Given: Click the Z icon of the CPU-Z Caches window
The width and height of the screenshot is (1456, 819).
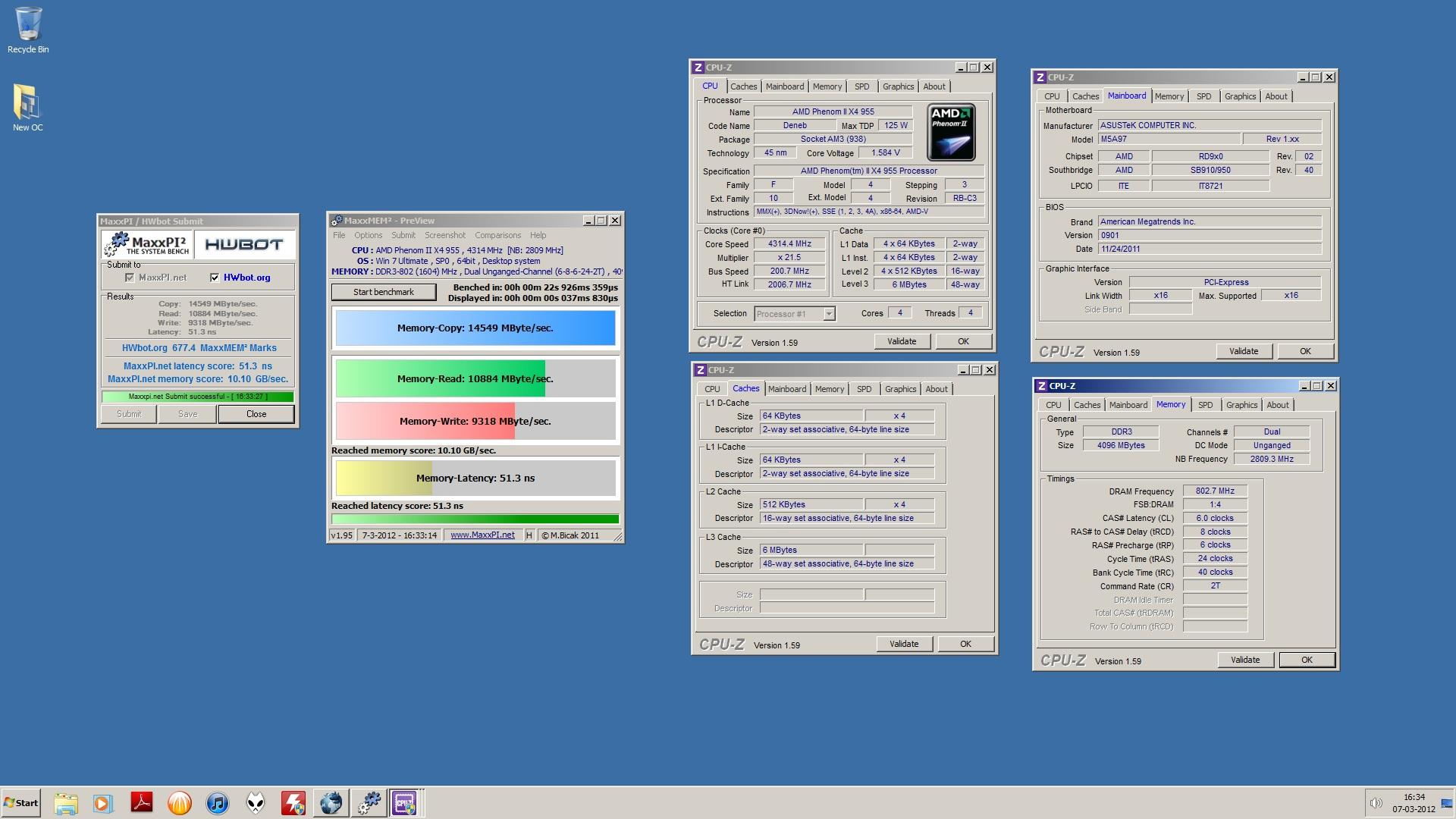Looking at the screenshot, I should (701, 370).
